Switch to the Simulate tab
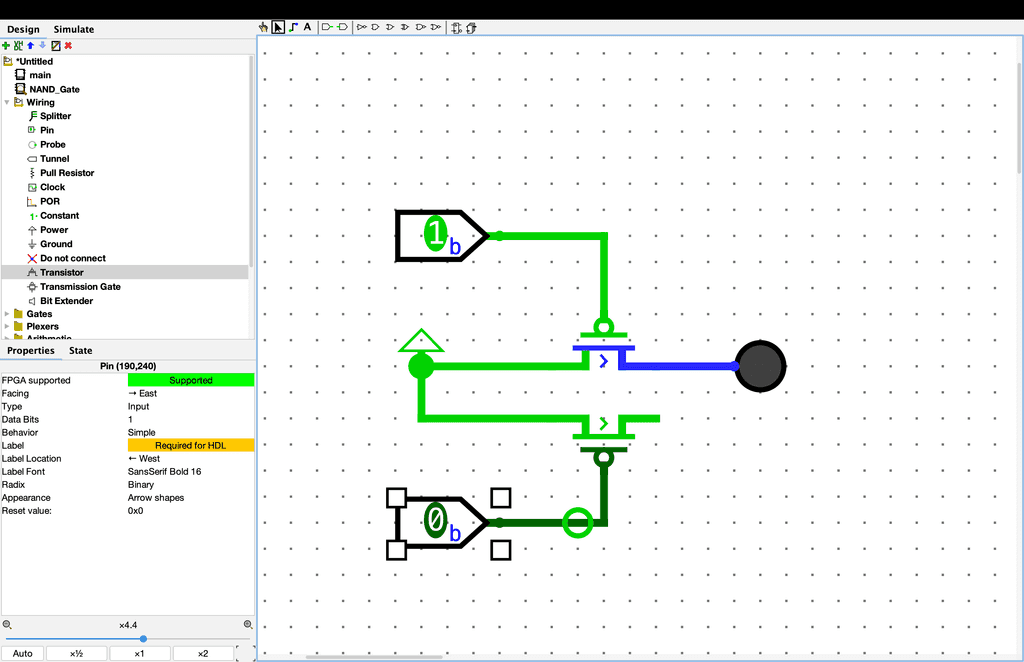Viewport: 1024px width, 662px height. click(74, 30)
